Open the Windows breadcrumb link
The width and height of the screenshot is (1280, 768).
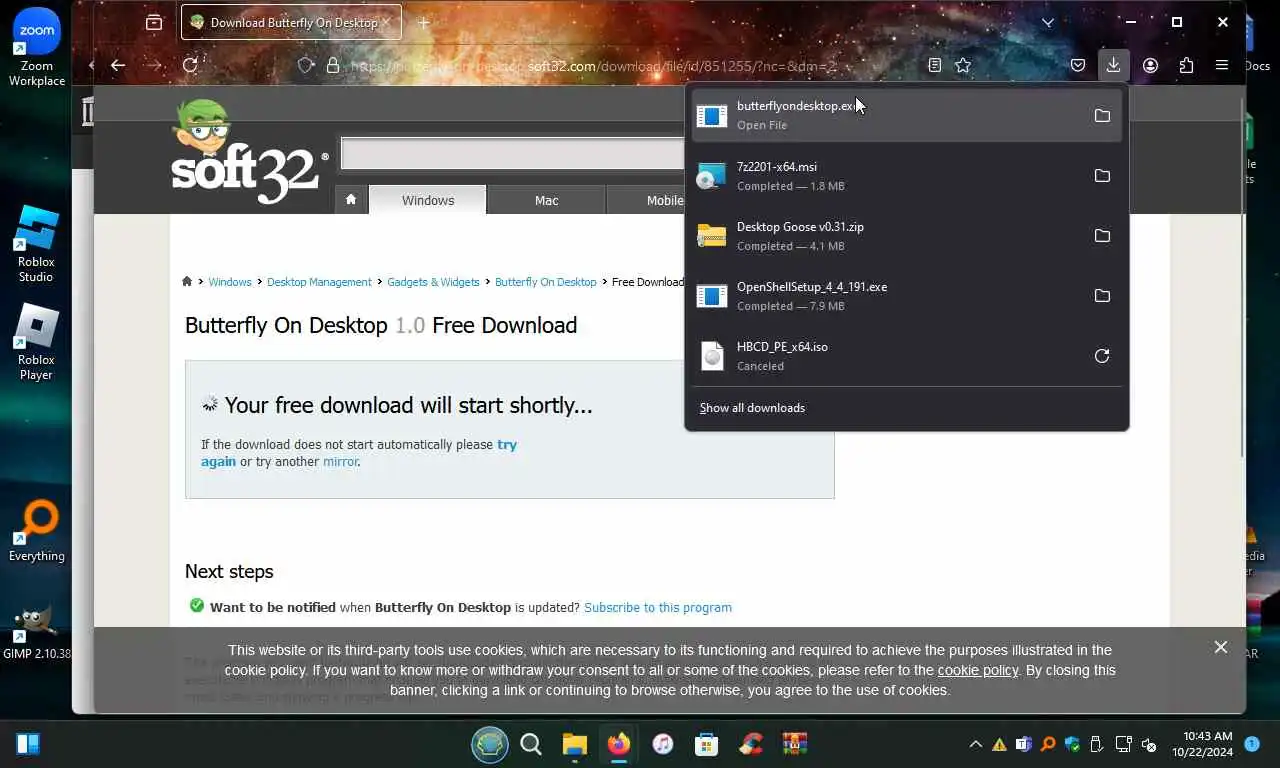pyautogui.click(x=230, y=282)
